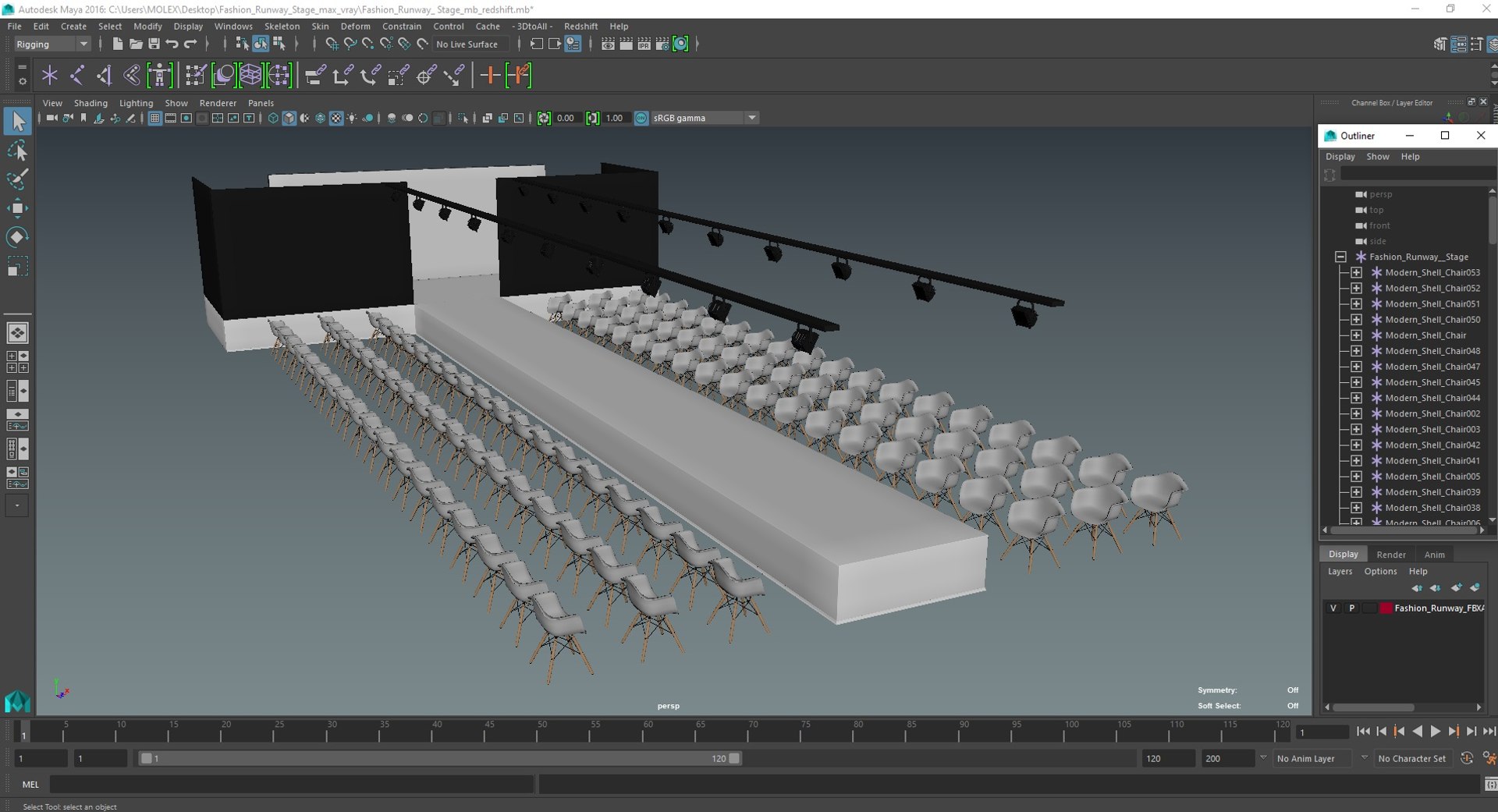The height and width of the screenshot is (812, 1498).
Task: Click the orange plus shelf icon
Action: click(x=490, y=76)
